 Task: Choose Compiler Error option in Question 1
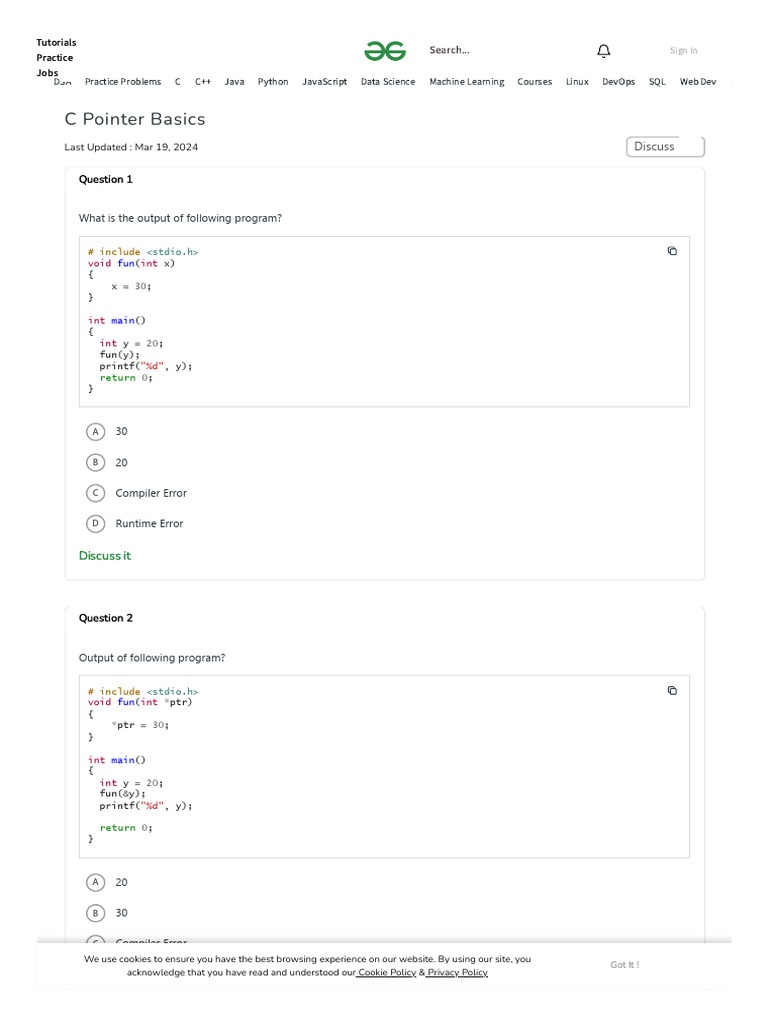pyautogui.click(x=96, y=493)
